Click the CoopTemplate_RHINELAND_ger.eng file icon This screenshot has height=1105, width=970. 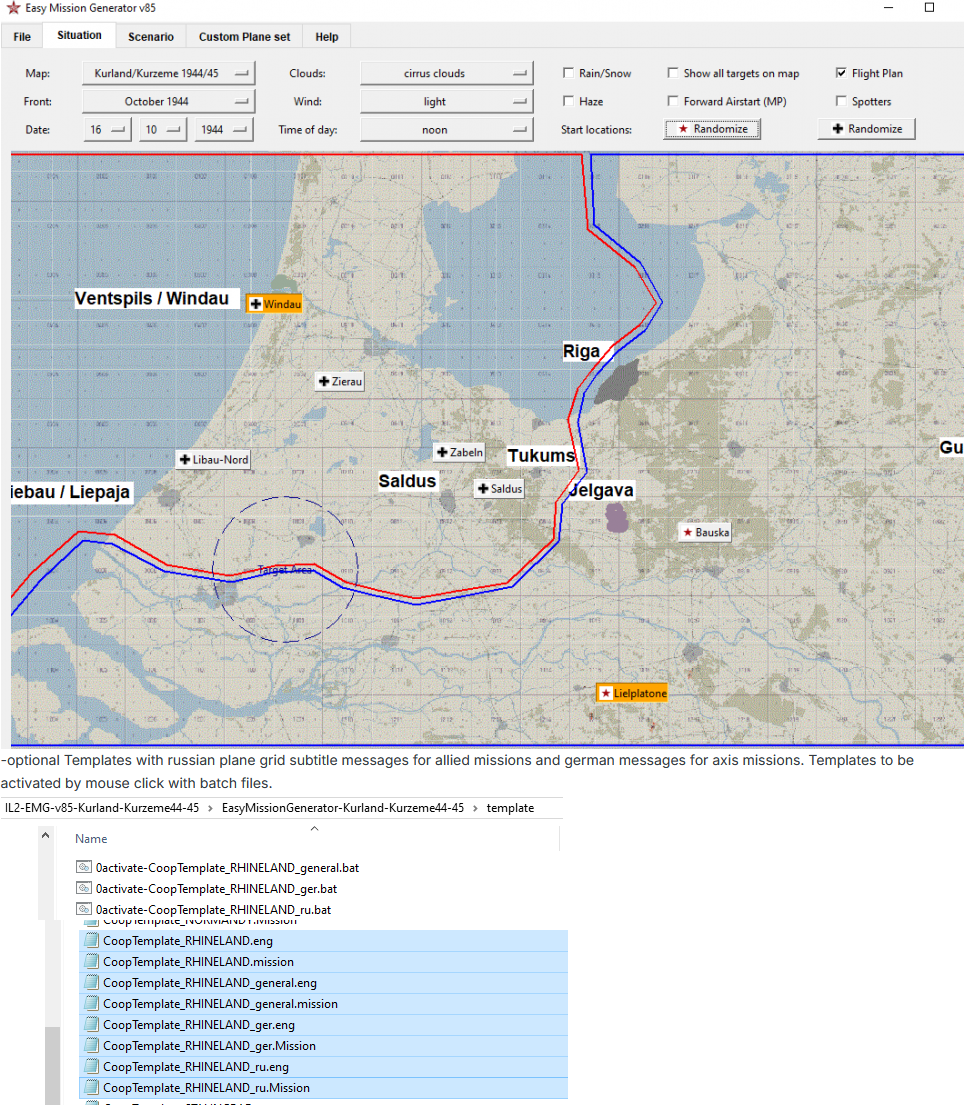pos(91,1025)
